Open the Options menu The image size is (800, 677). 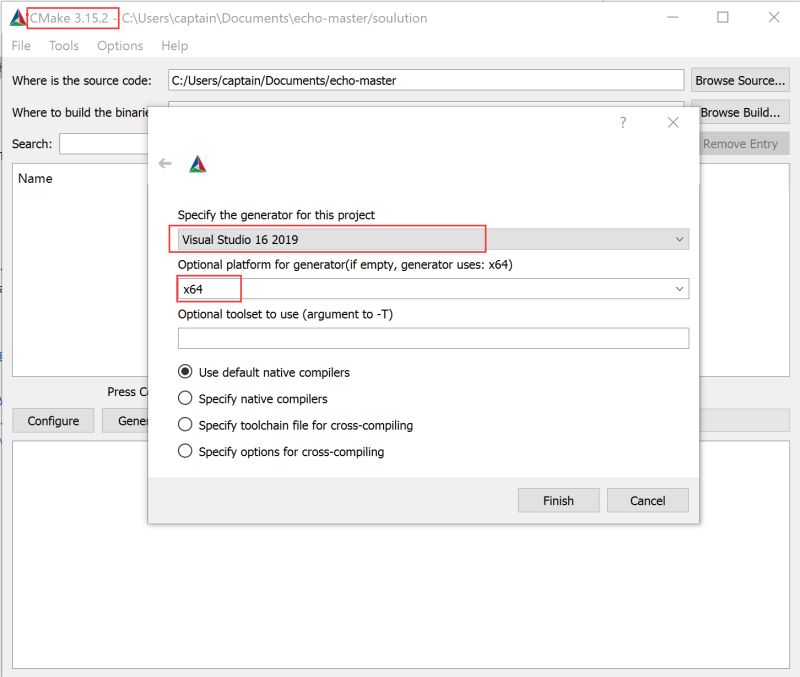(x=120, y=46)
